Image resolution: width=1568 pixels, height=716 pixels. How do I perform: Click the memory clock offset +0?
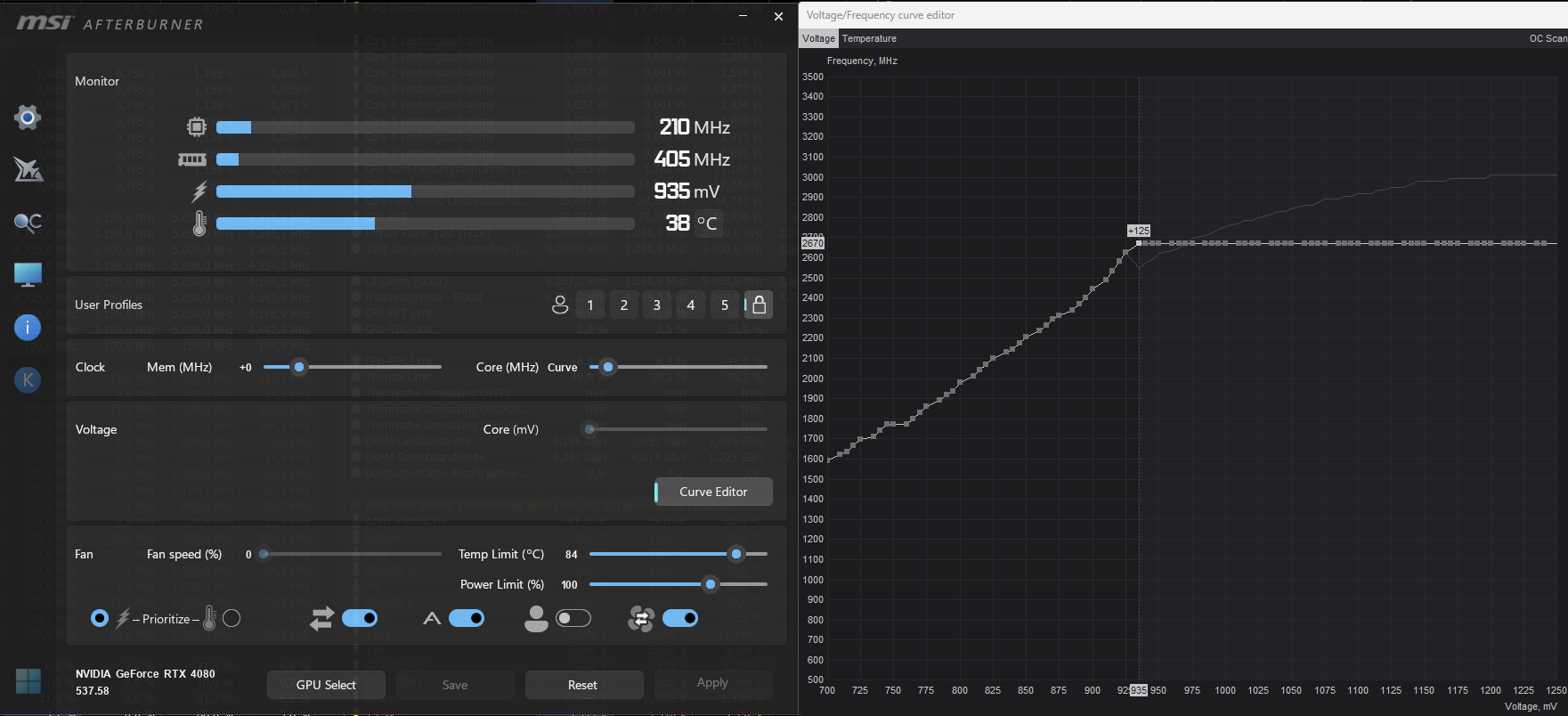[x=246, y=367]
